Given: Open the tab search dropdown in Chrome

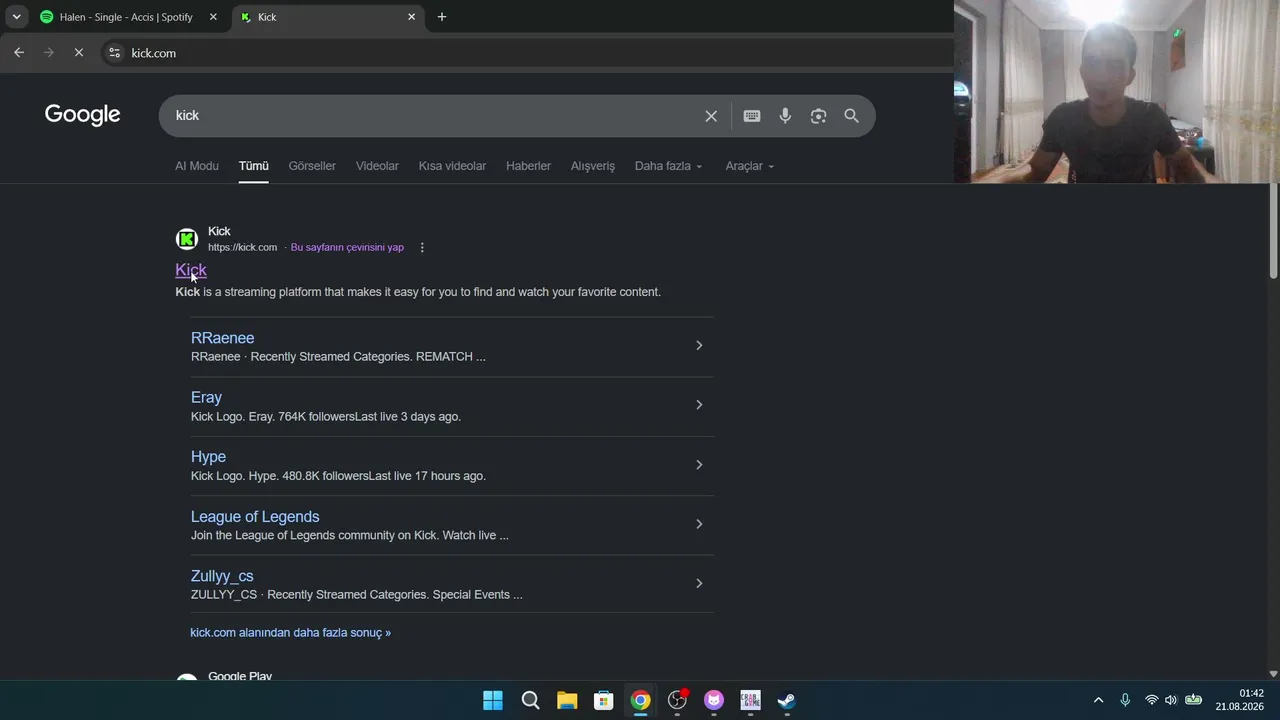Looking at the screenshot, I should (16, 17).
